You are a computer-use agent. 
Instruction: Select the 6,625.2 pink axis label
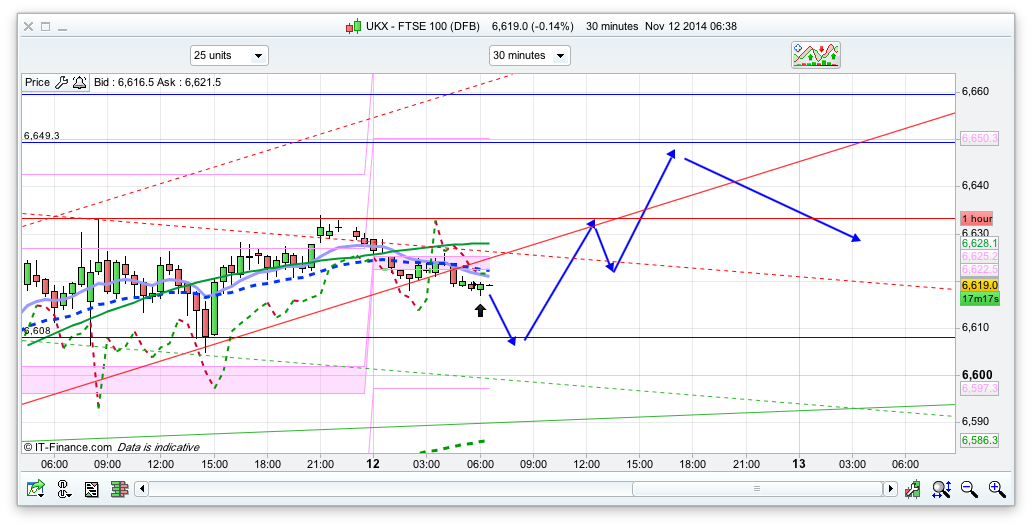pos(980,256)
